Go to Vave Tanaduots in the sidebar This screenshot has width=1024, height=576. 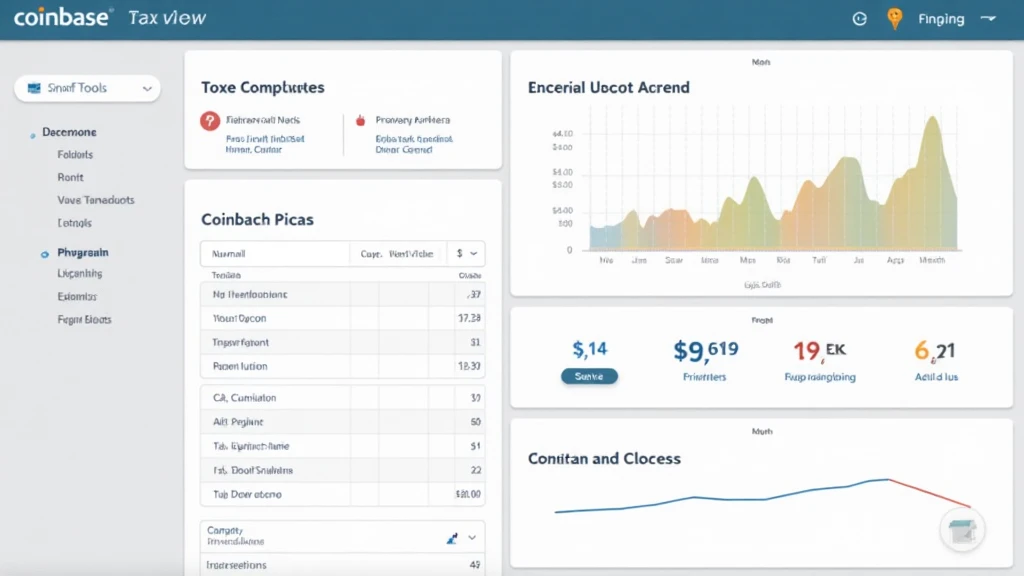coord(96,200)
